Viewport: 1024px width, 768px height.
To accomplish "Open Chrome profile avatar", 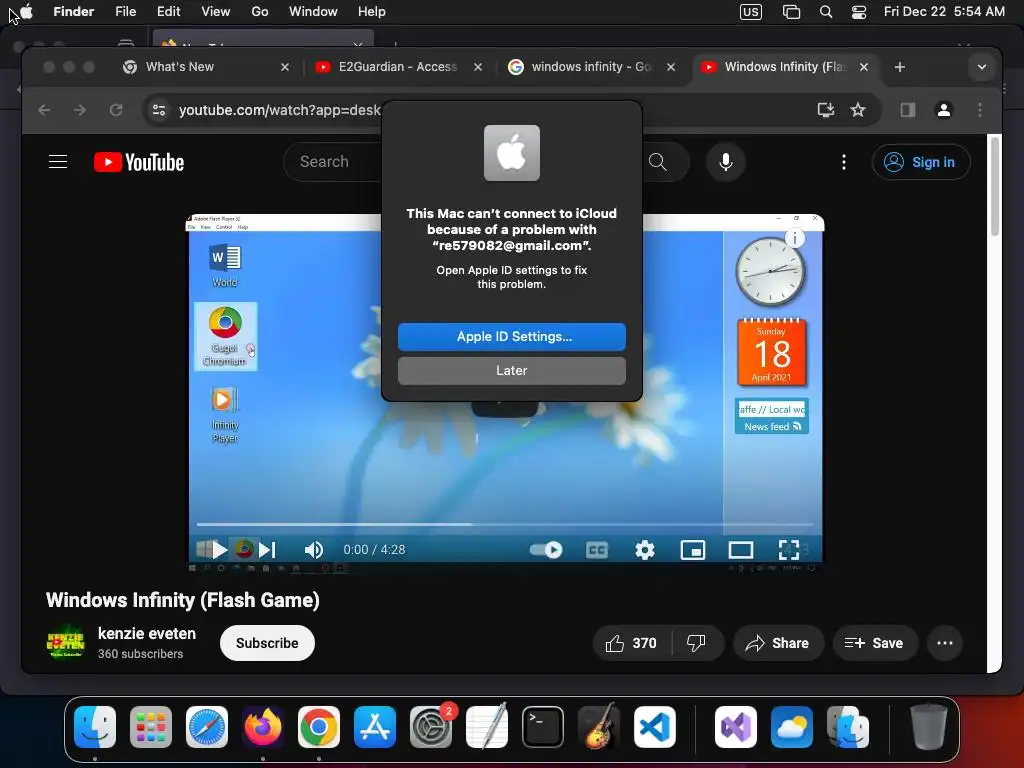I will pyautogui.click(x=944, y=110).
